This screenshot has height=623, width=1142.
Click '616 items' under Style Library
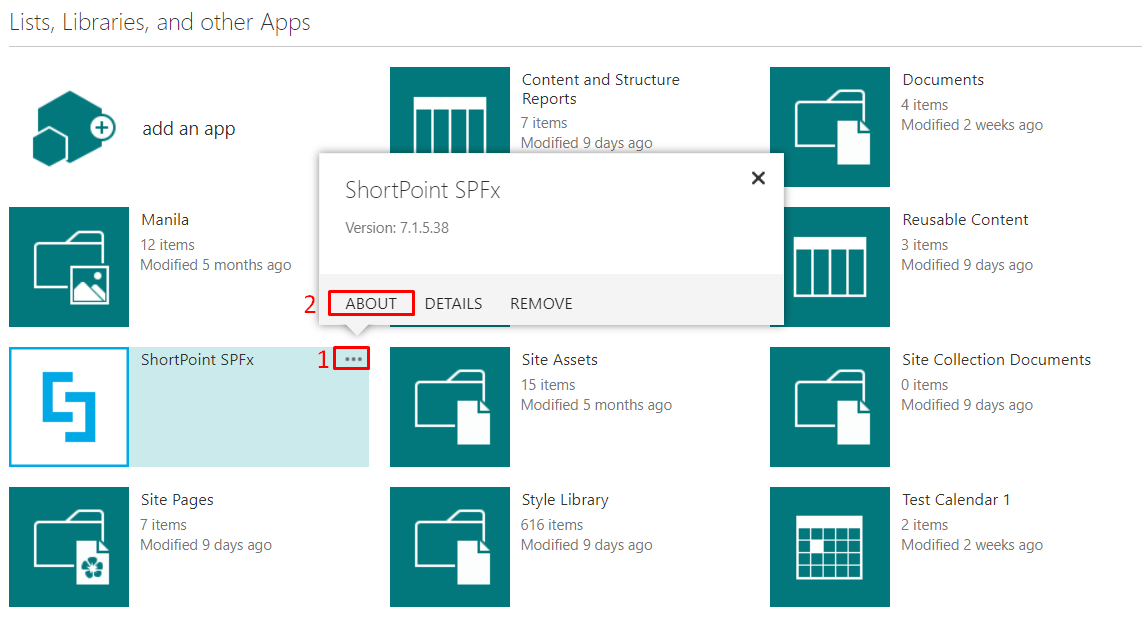552,525
